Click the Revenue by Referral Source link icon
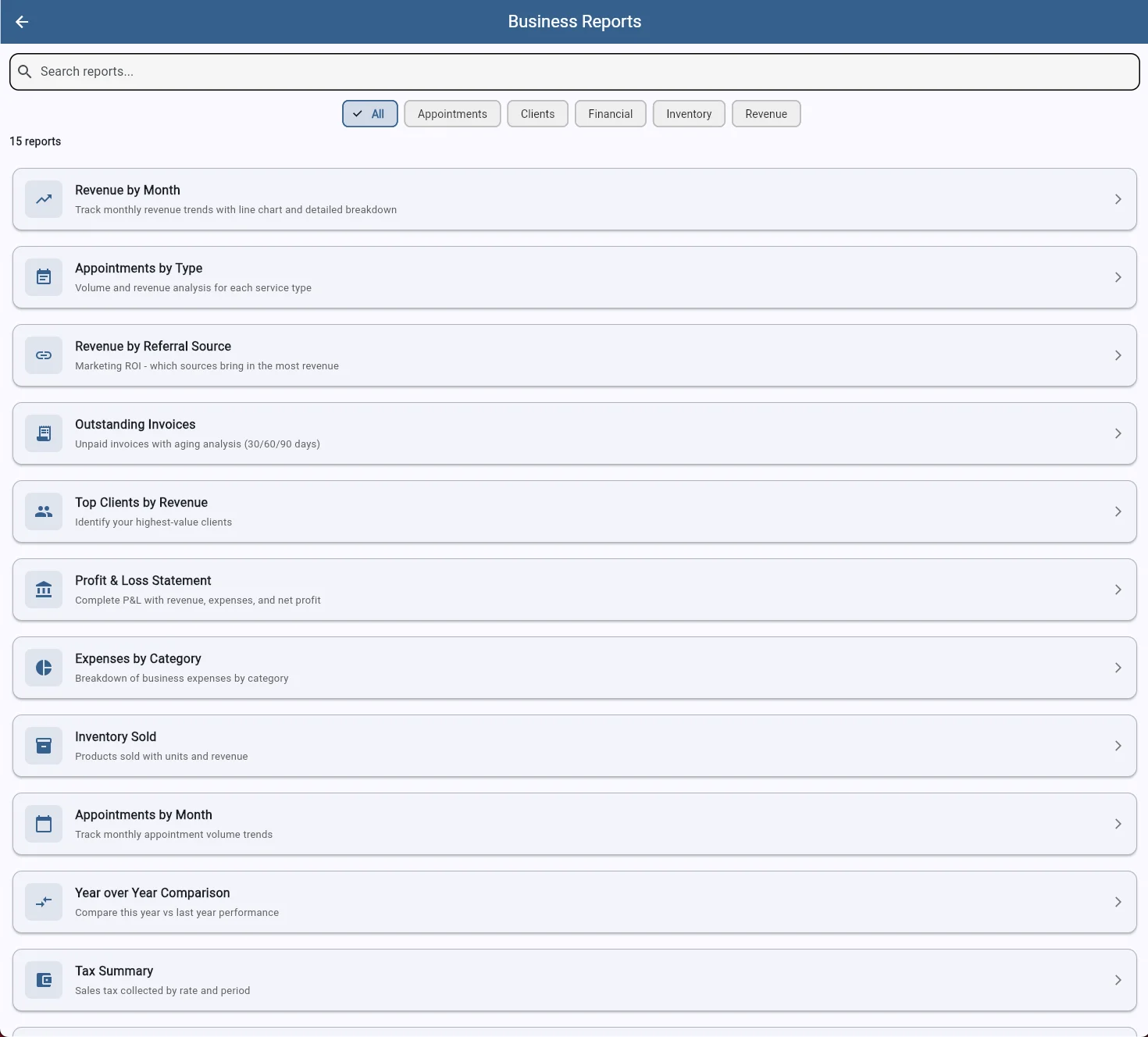 43,355
